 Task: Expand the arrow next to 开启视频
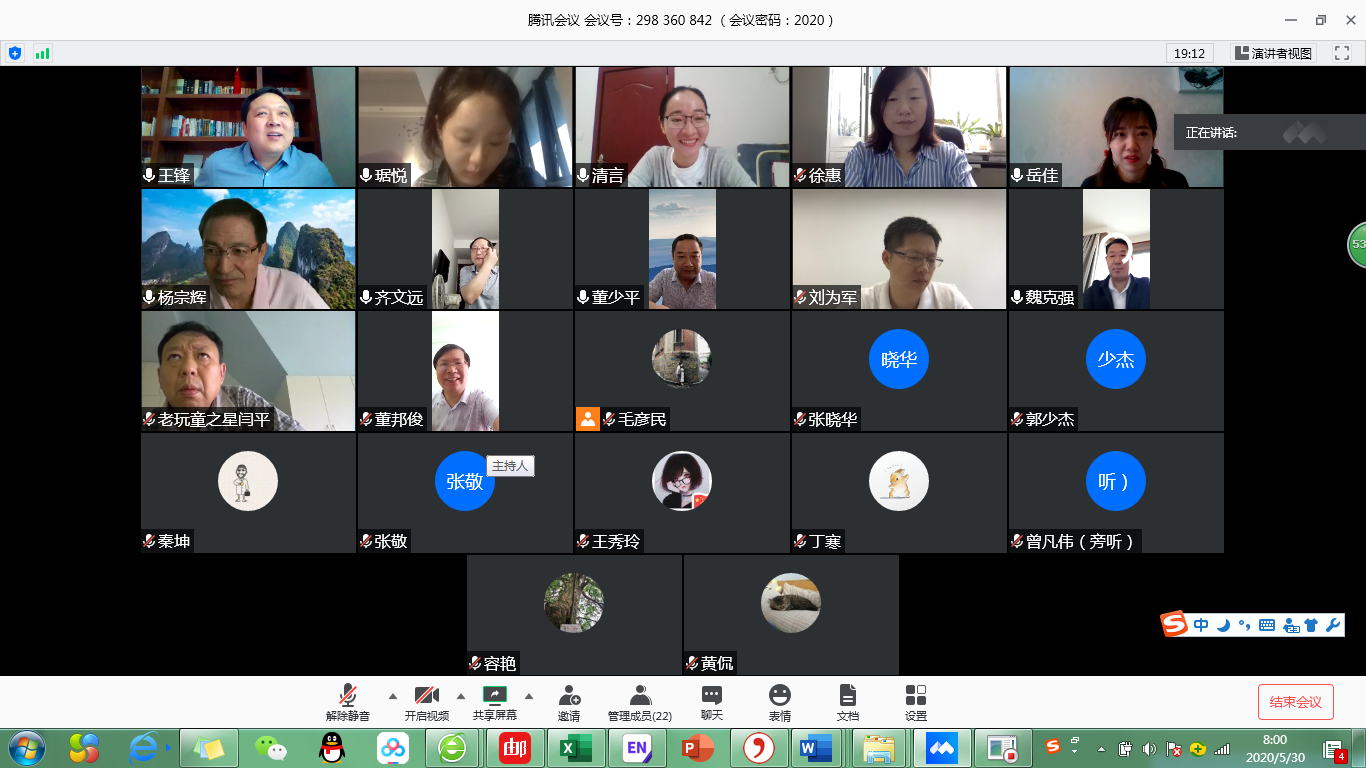[x=461, y=696]
